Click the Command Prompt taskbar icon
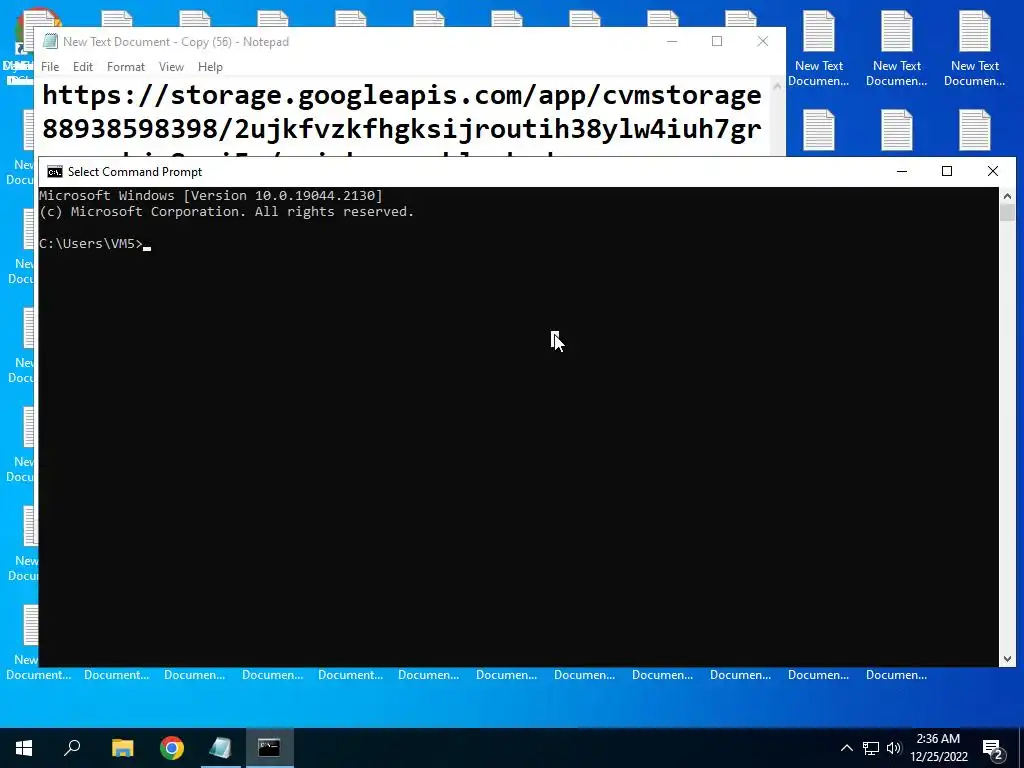 pyautogui.click(x=269, y=748)
